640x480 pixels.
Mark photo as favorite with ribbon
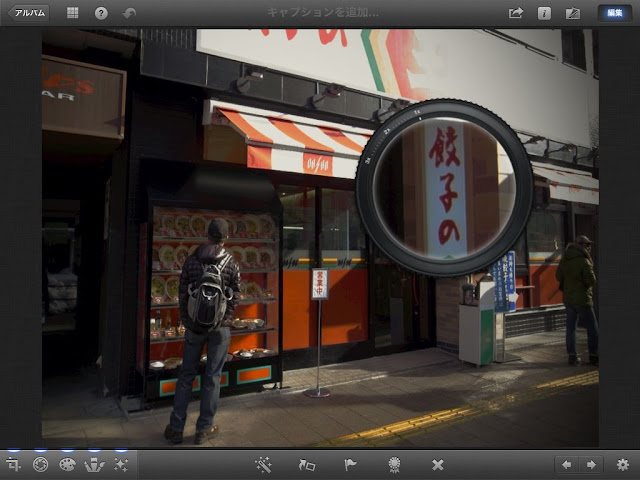pyautogui.click(x=394, y=465)
